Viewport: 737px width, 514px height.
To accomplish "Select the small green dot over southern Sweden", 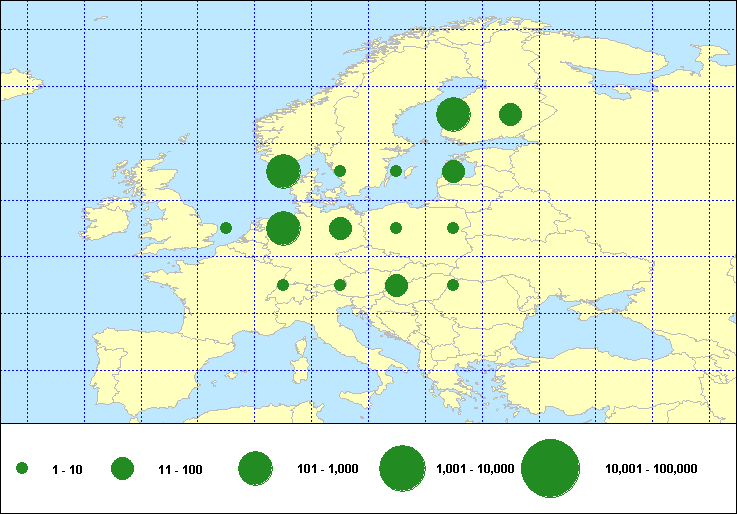I will pyautogui.click(x=340, y=171).
